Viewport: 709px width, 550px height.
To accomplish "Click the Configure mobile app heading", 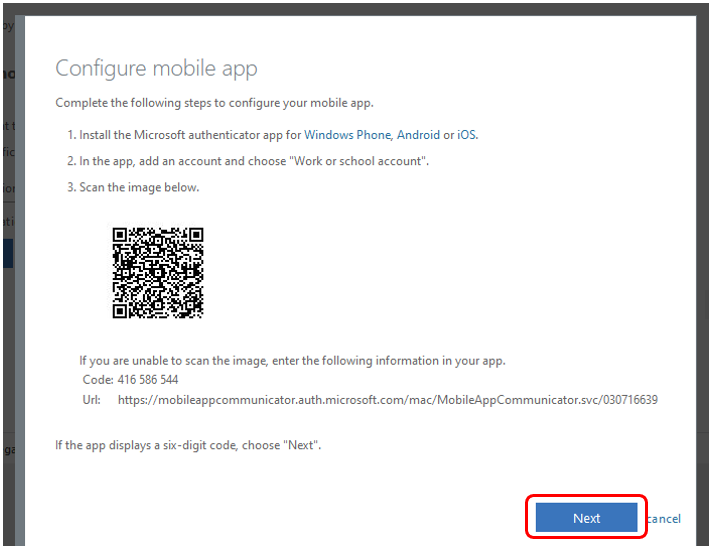I will tap(156, 69).
